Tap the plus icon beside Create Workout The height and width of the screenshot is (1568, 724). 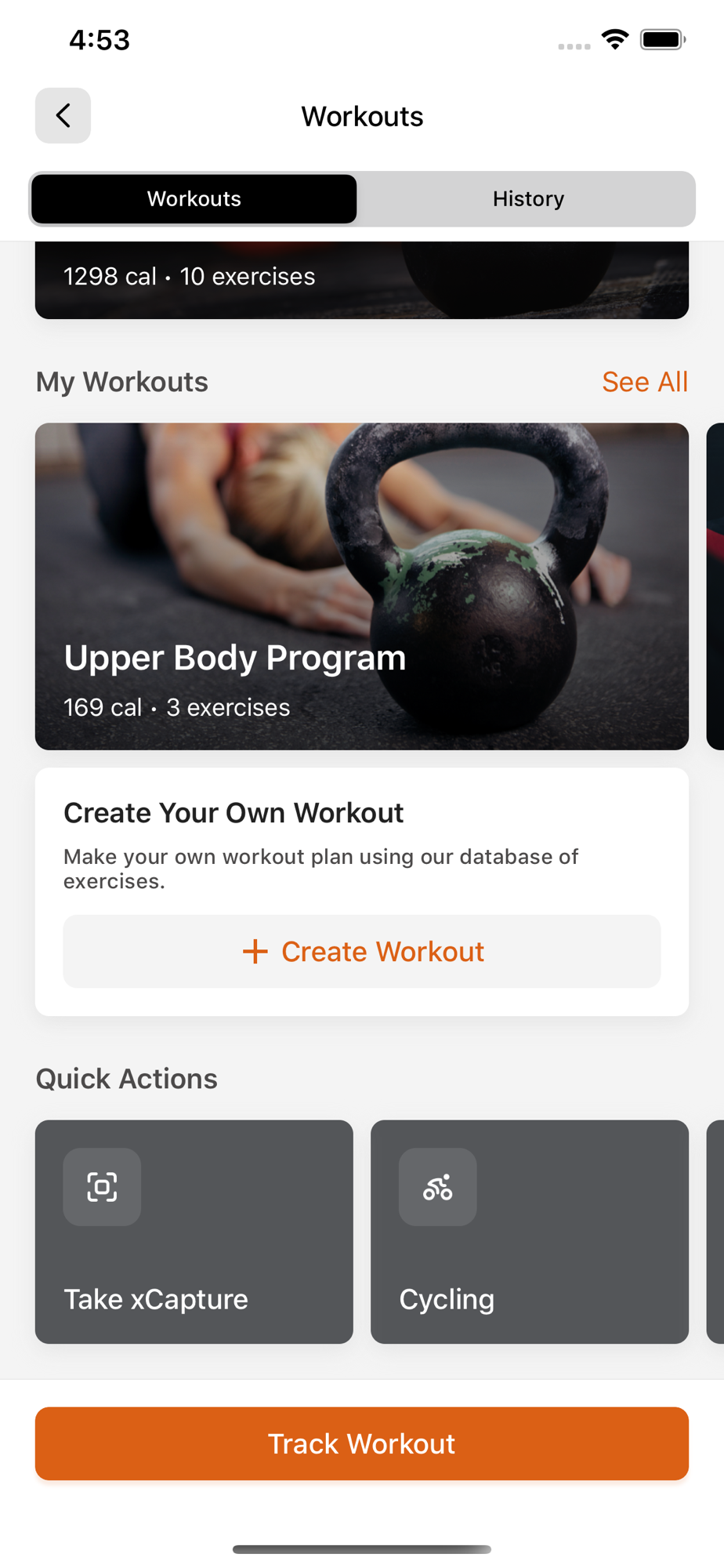pos(255,952)
